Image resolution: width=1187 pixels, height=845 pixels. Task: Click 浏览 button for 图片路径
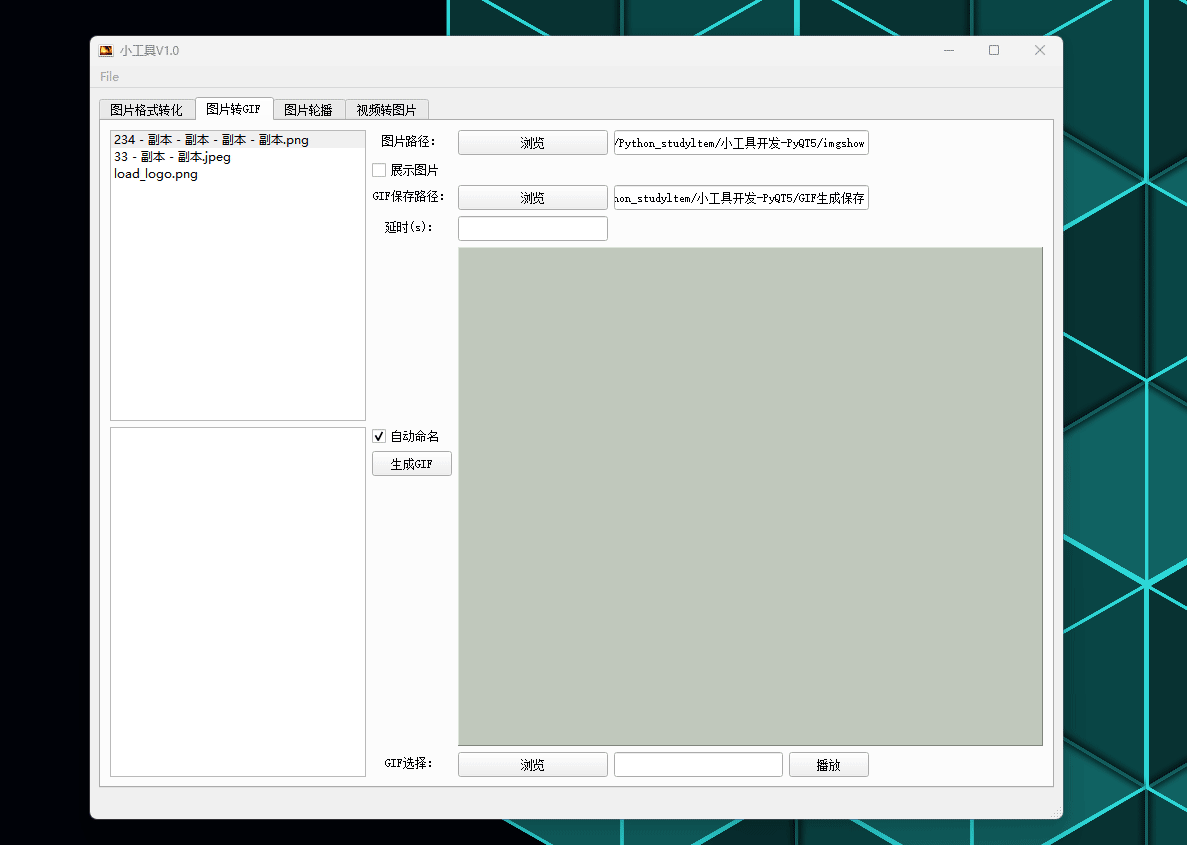click(533, 142)
